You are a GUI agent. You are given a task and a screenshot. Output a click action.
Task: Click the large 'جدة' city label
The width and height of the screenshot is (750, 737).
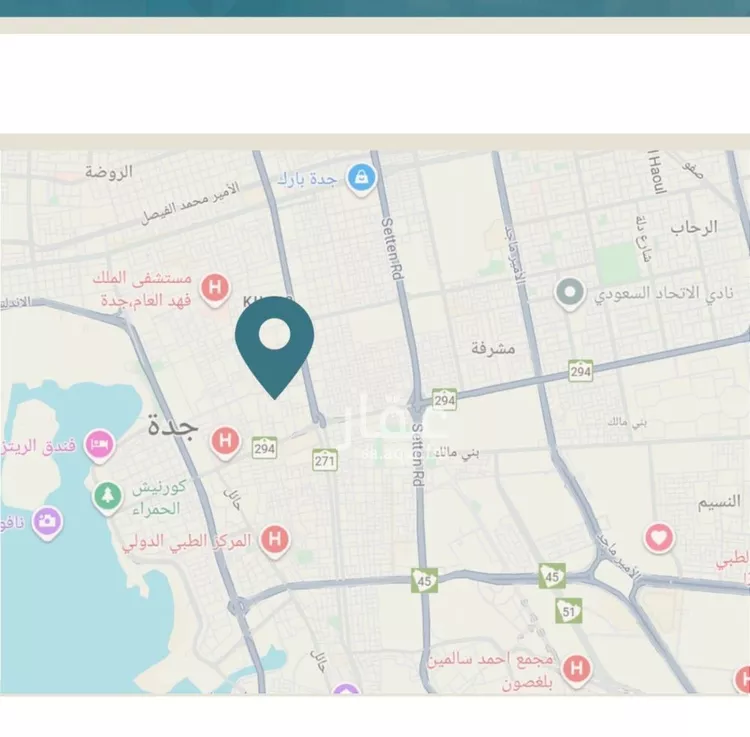tap(173, 424)
